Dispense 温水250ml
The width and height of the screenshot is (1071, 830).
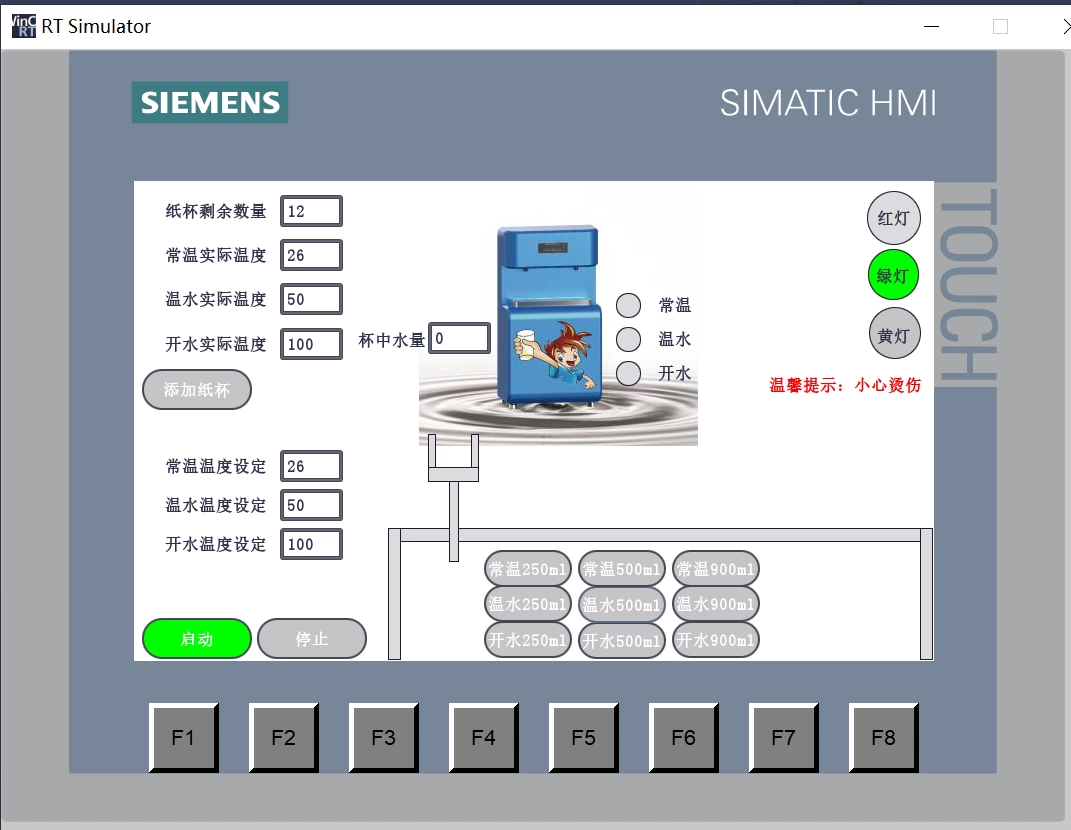[527, 604]
